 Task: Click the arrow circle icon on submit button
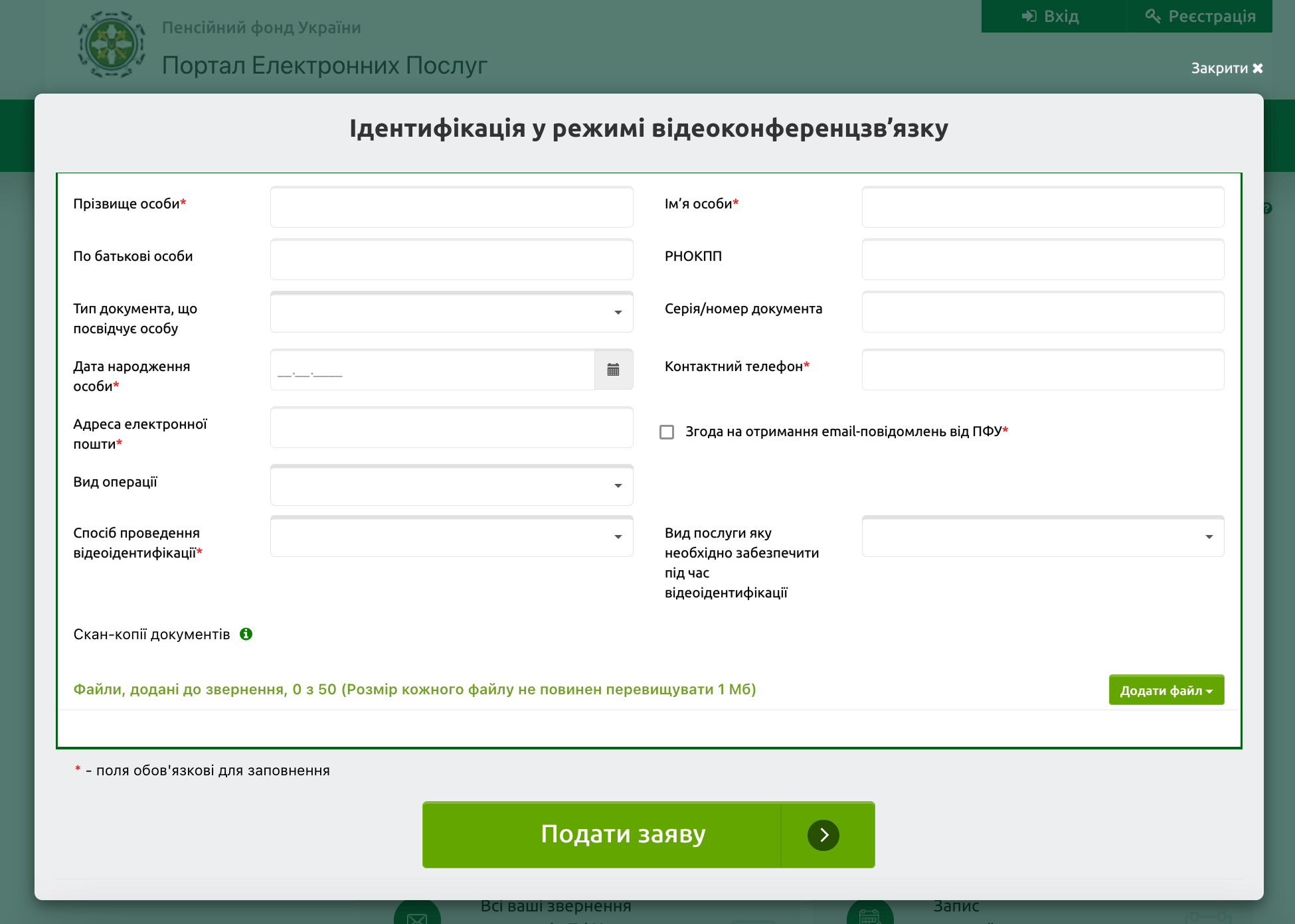point(823,835)
